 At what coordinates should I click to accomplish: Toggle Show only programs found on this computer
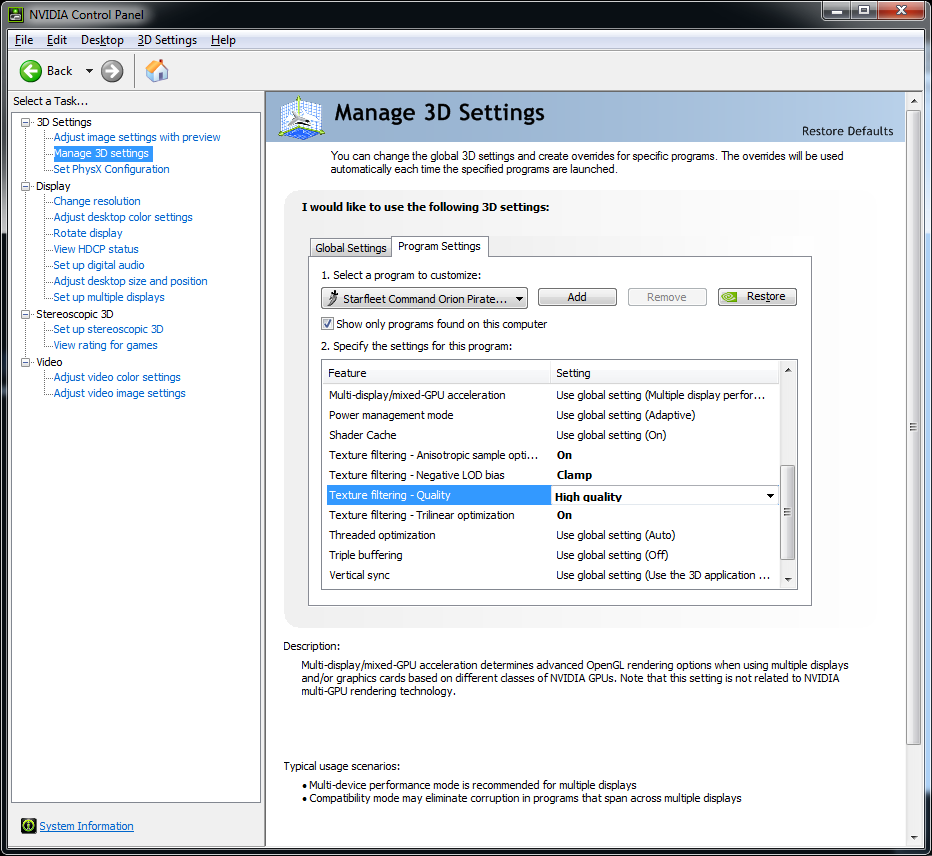point(327,324)
